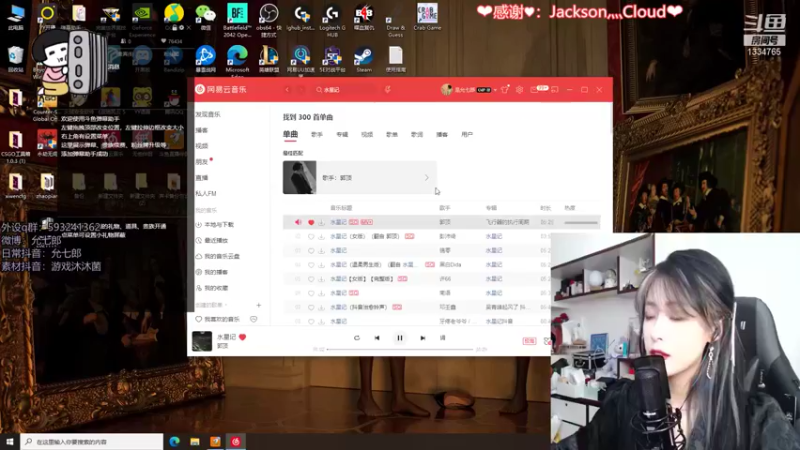Viewport: 800px width, 450px height.
Task: Create a new playlist with the plus icon
Action: [259, 305]
